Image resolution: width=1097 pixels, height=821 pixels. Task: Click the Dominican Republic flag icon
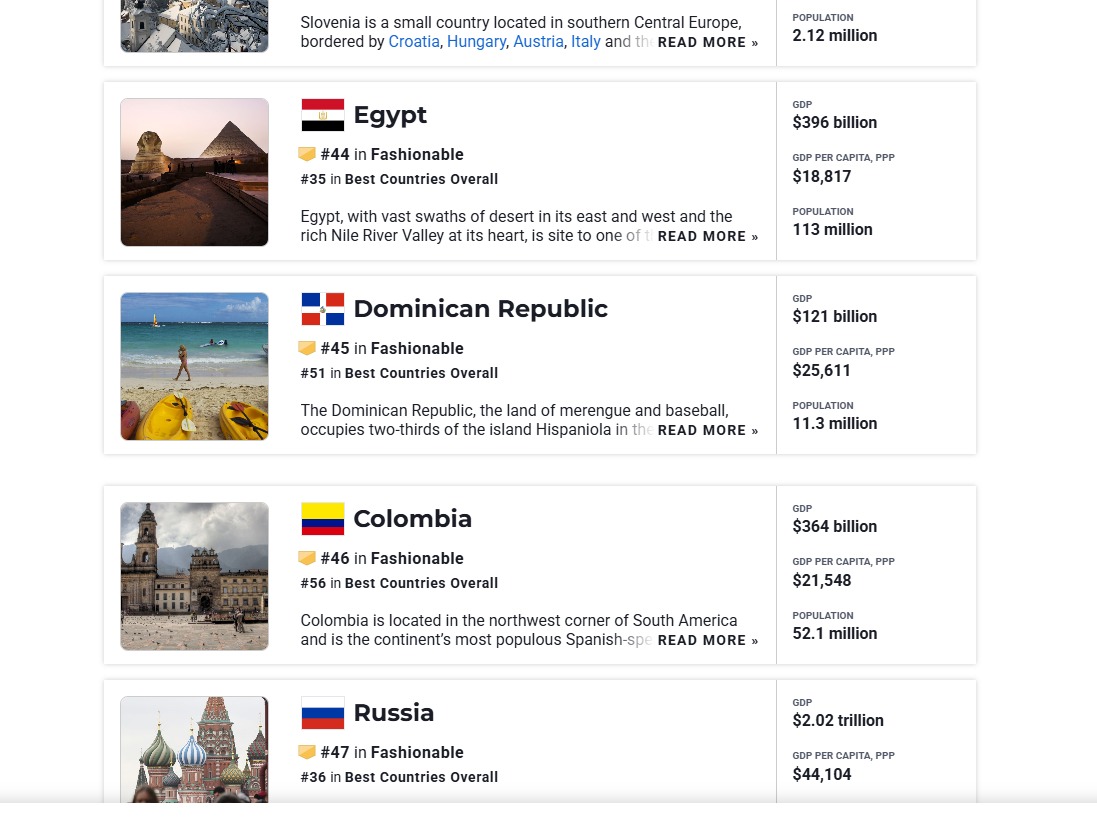pyautogui.click(x=323, y=309)
